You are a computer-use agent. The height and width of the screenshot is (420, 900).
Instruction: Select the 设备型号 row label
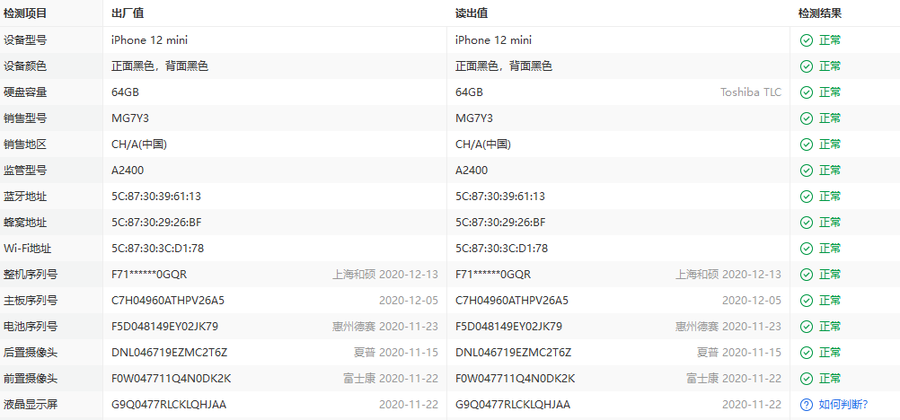(x=25, y=40)
